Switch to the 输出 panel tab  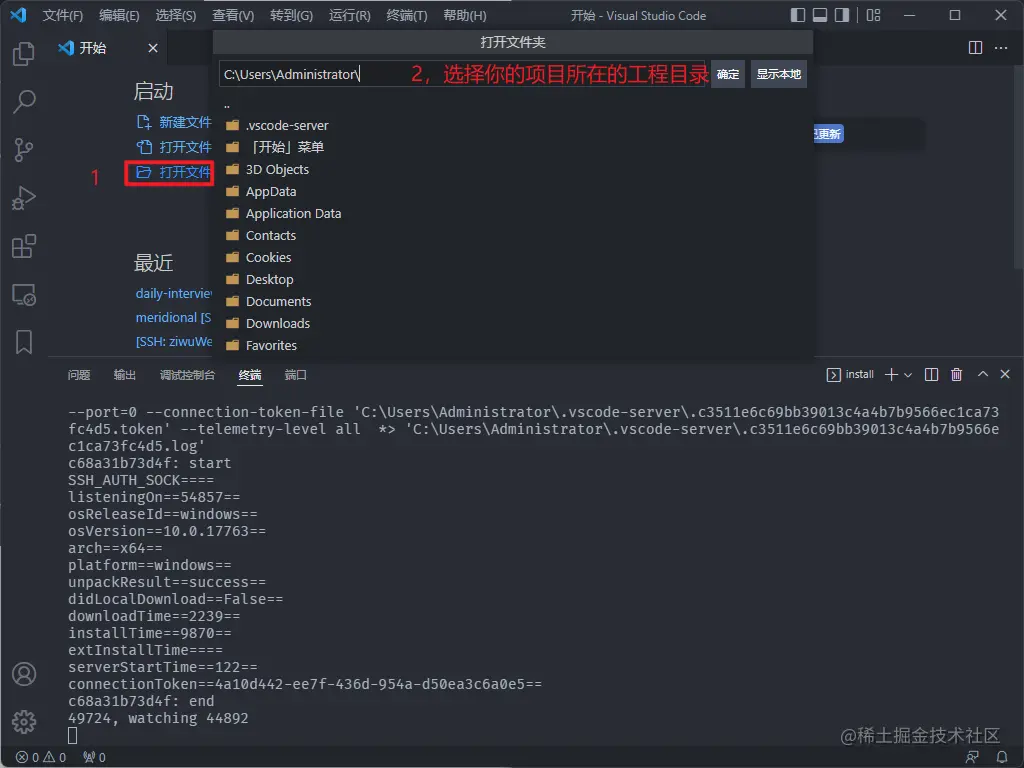(x=124, y=375)
